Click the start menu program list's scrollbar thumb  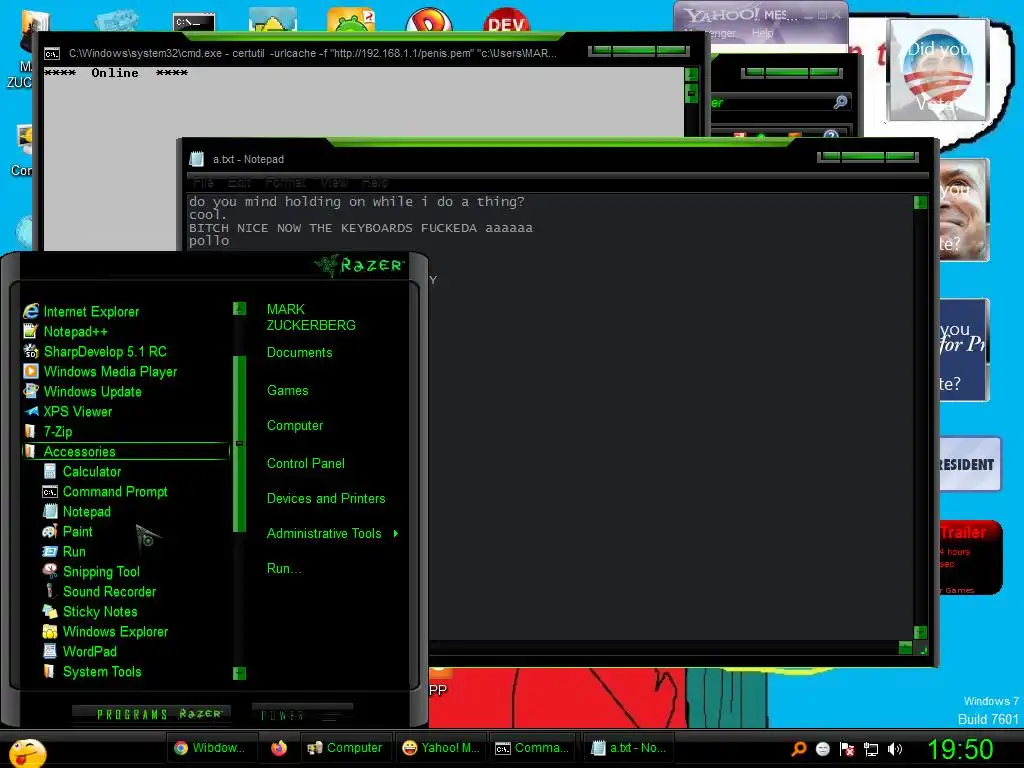click(x=240, y=444)
